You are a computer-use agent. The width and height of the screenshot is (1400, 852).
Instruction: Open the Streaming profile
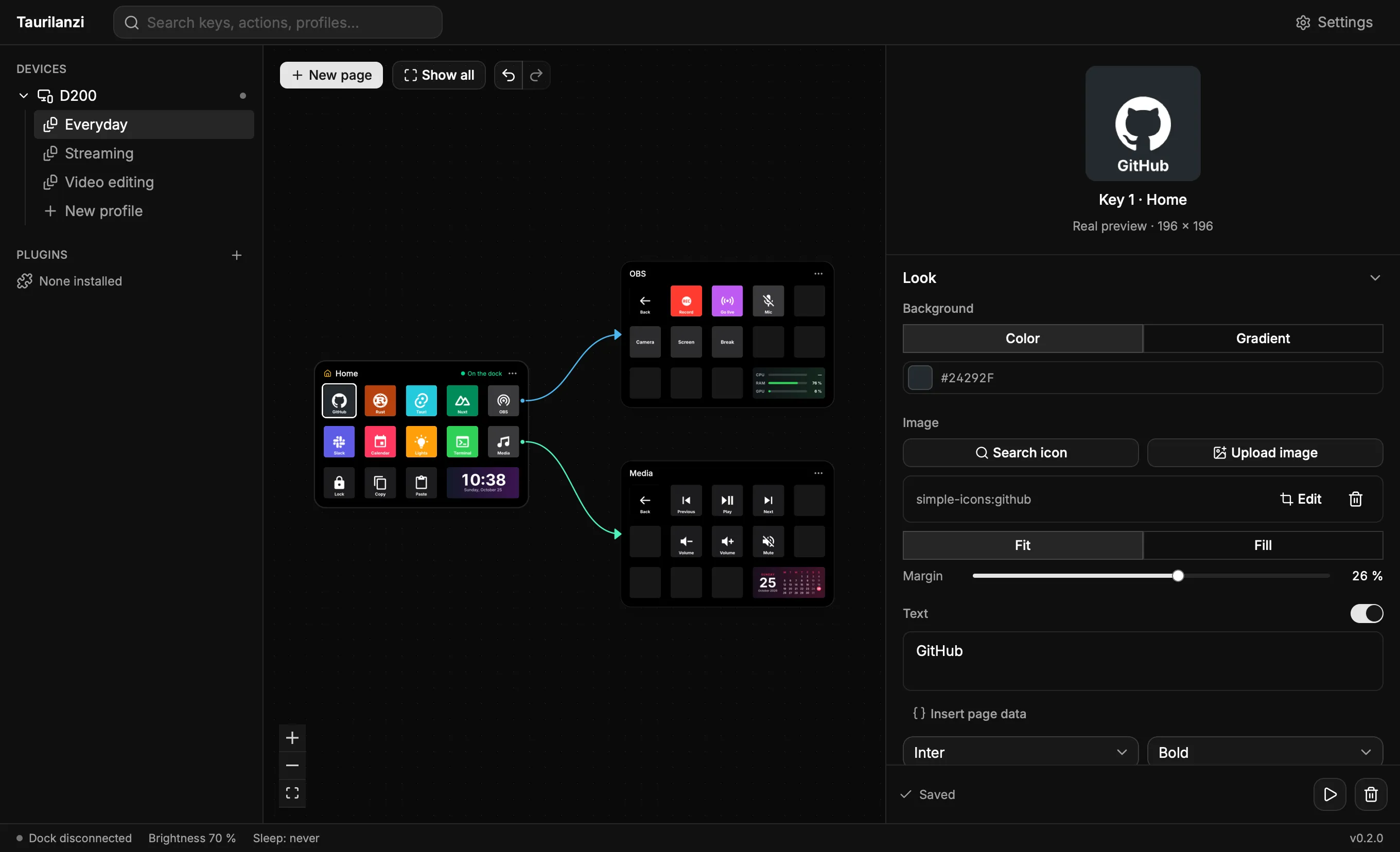coord(144,153)
